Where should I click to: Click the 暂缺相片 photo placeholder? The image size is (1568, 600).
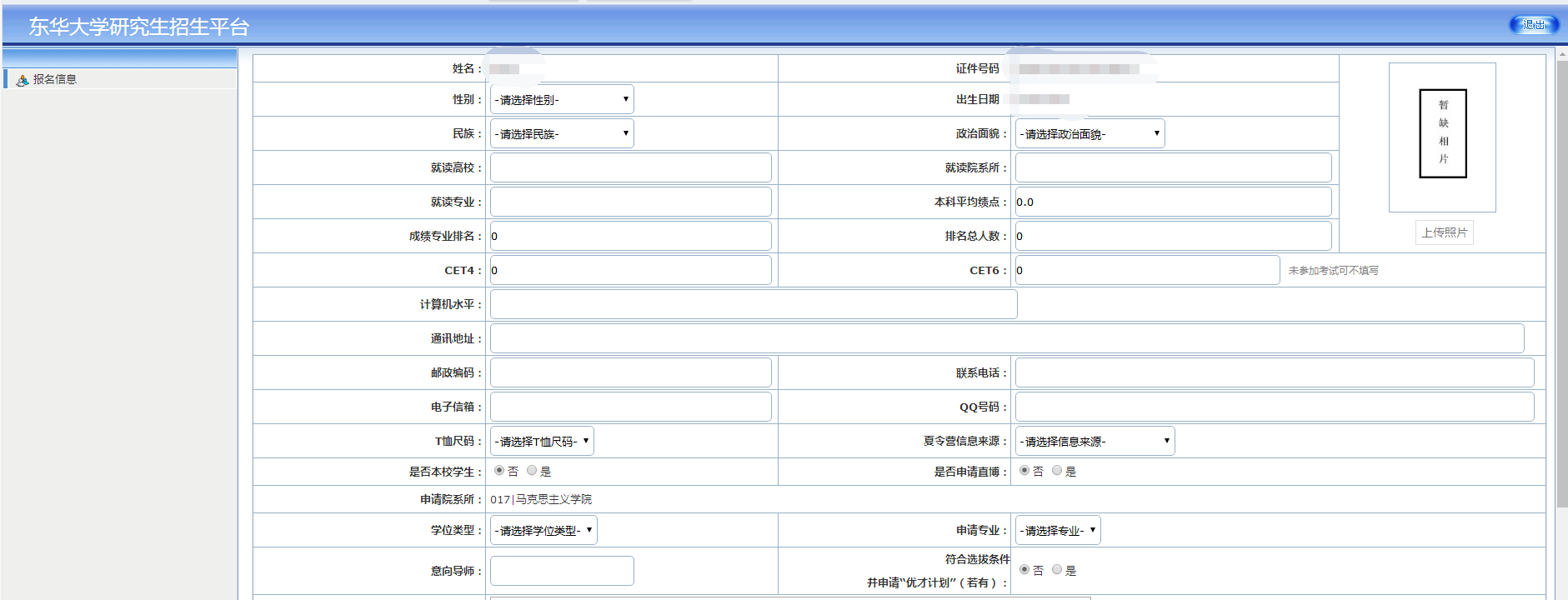click(x=1442, y=133)
